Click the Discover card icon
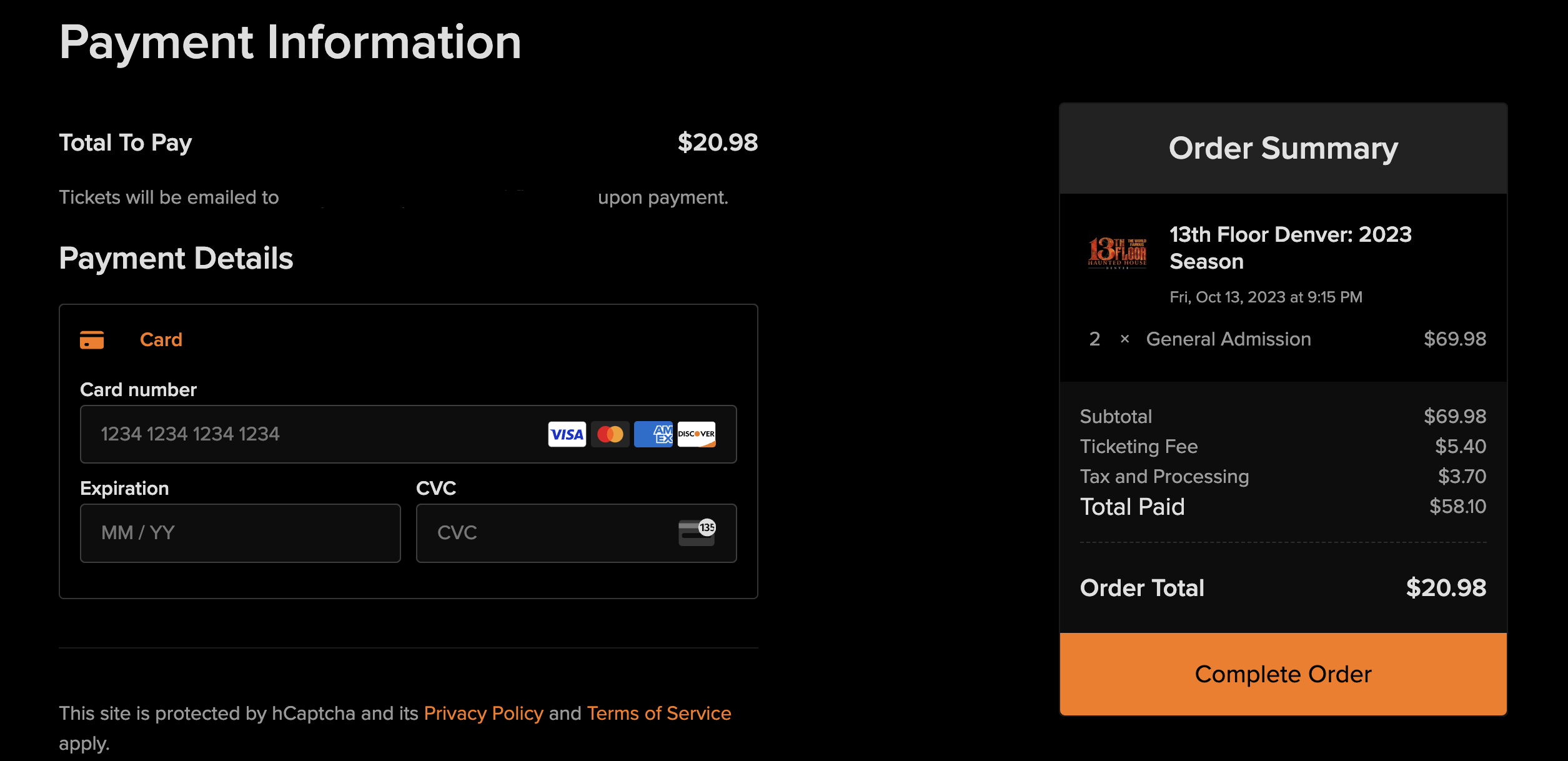The image size is (1568, 761). click(696, 434)
